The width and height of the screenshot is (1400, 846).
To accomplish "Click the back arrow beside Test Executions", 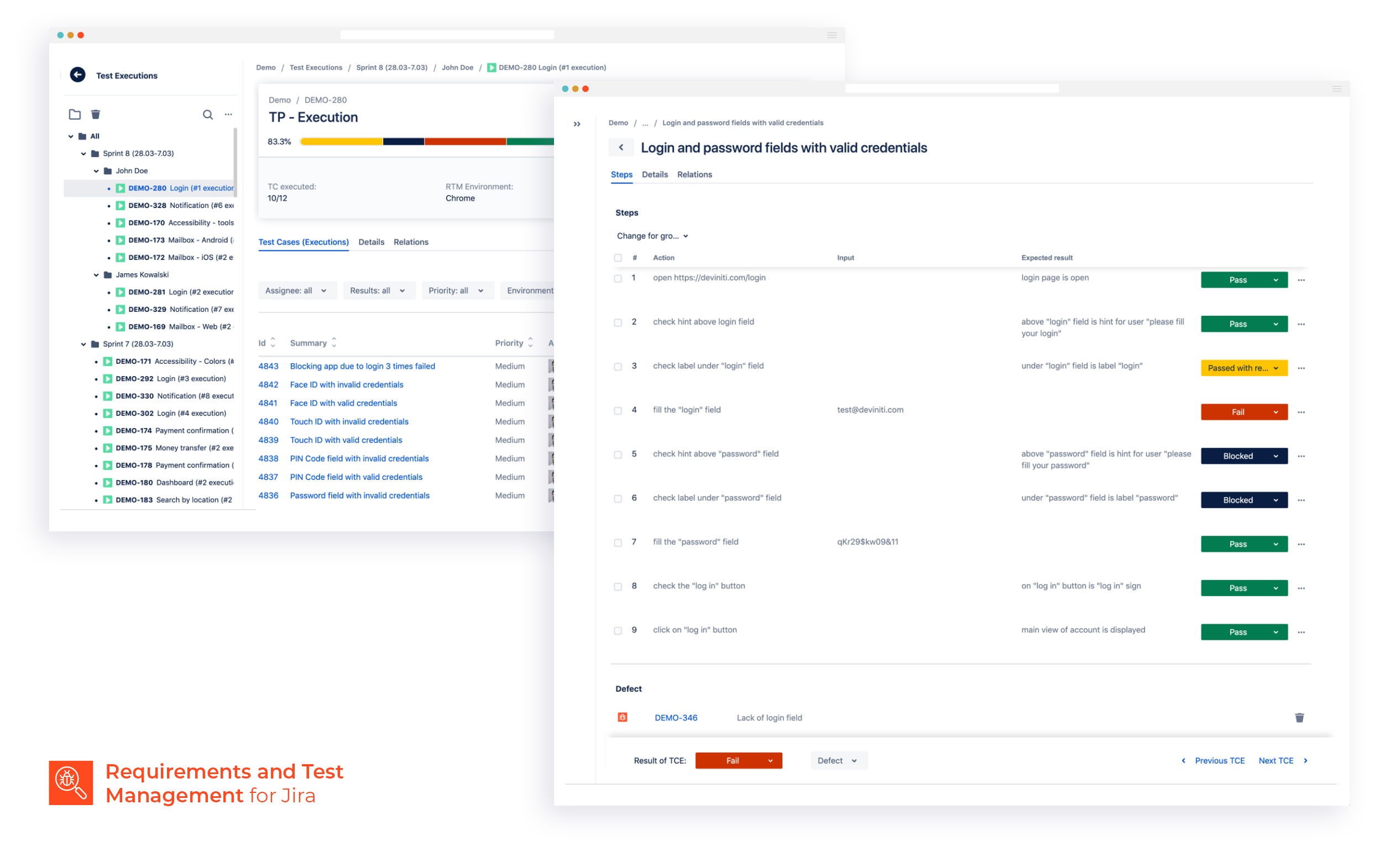I will click(78, 75).
